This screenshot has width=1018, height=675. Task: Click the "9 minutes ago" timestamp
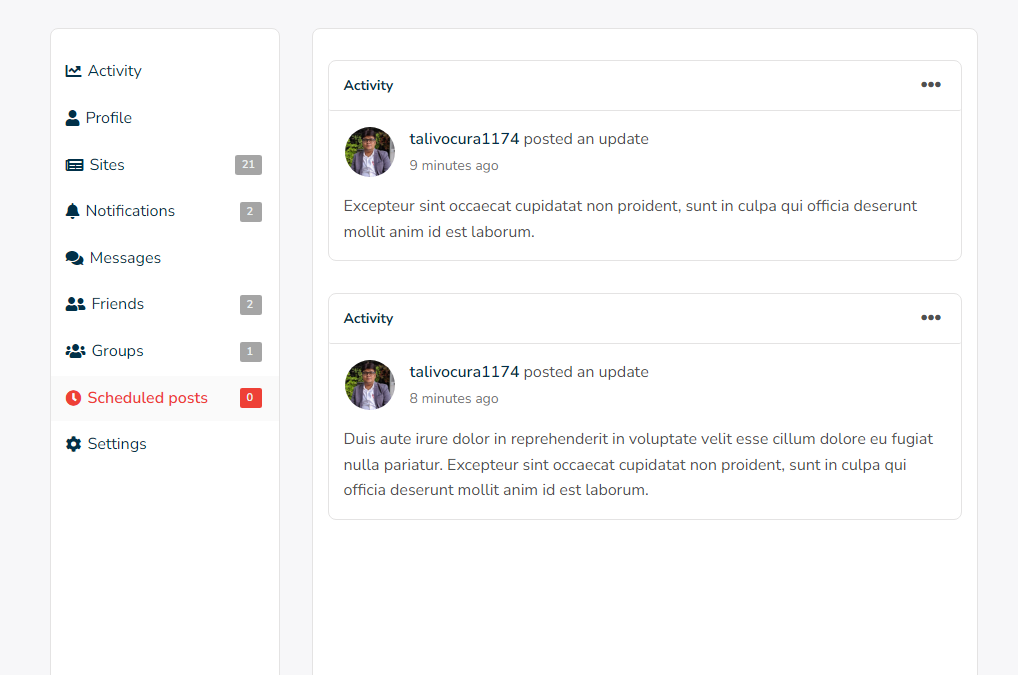click(453, 166)
